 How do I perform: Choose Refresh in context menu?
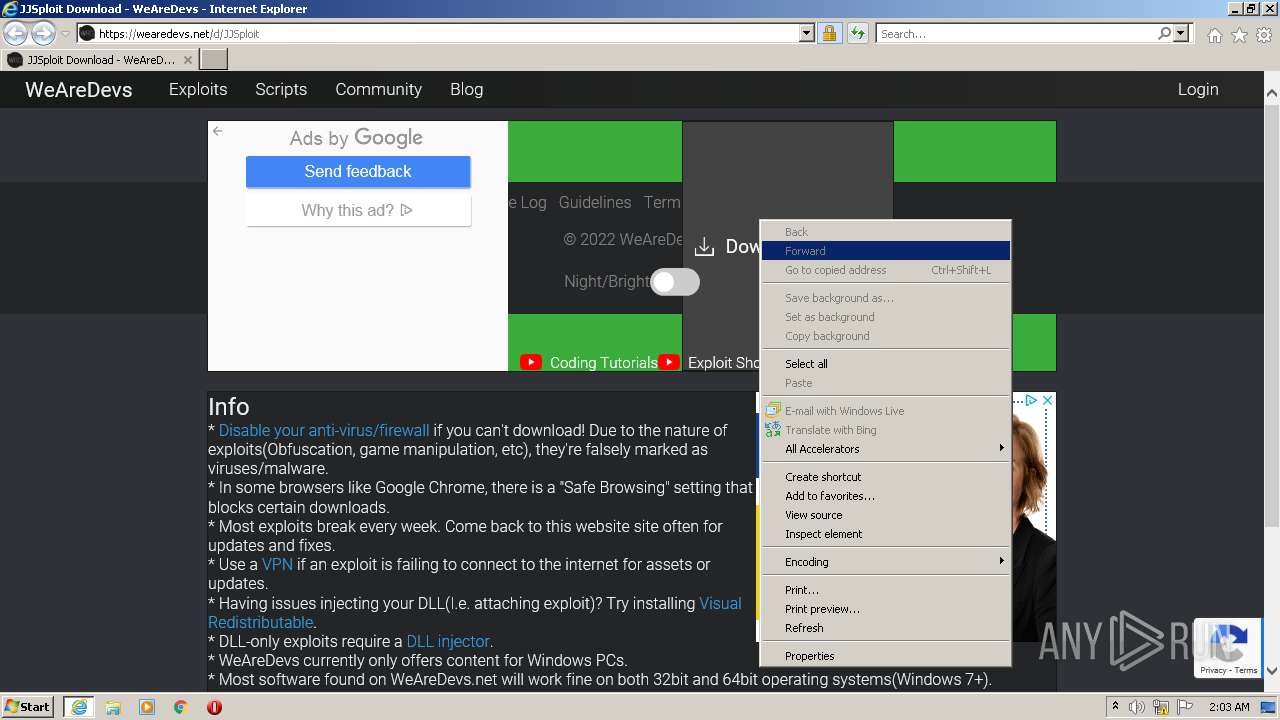tap(885, 628)
